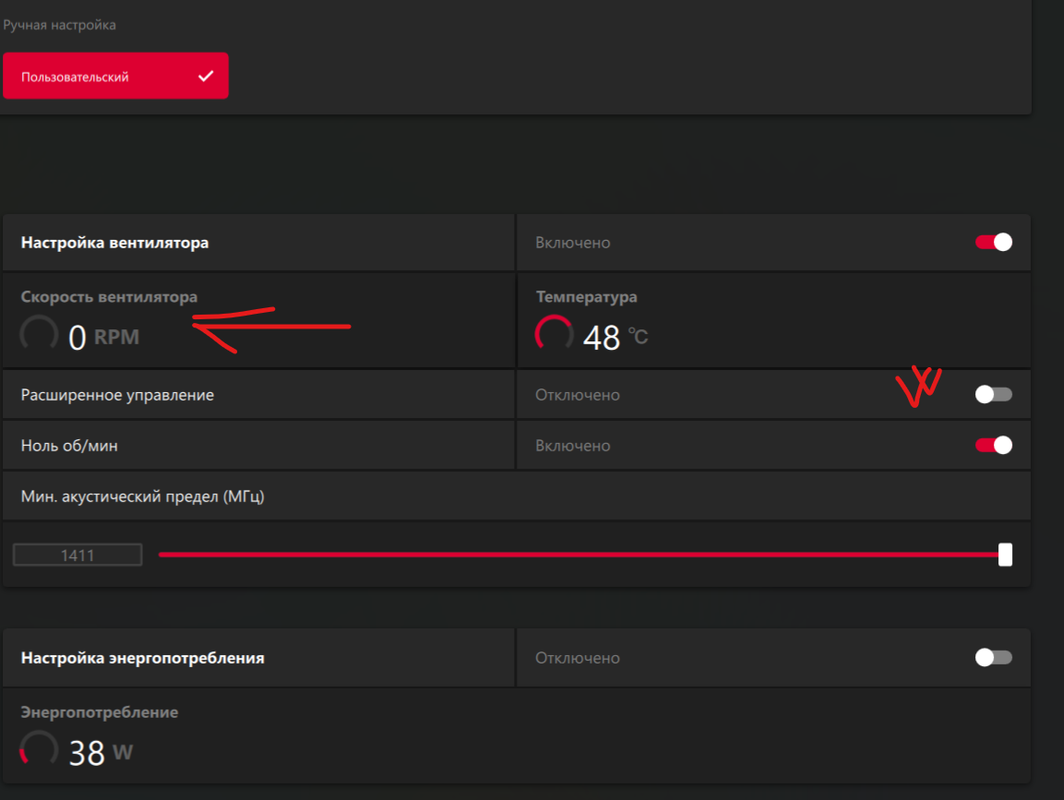Click the checkmark on Пользовательский button
The image size is (1064, 800).
[206, 76]
